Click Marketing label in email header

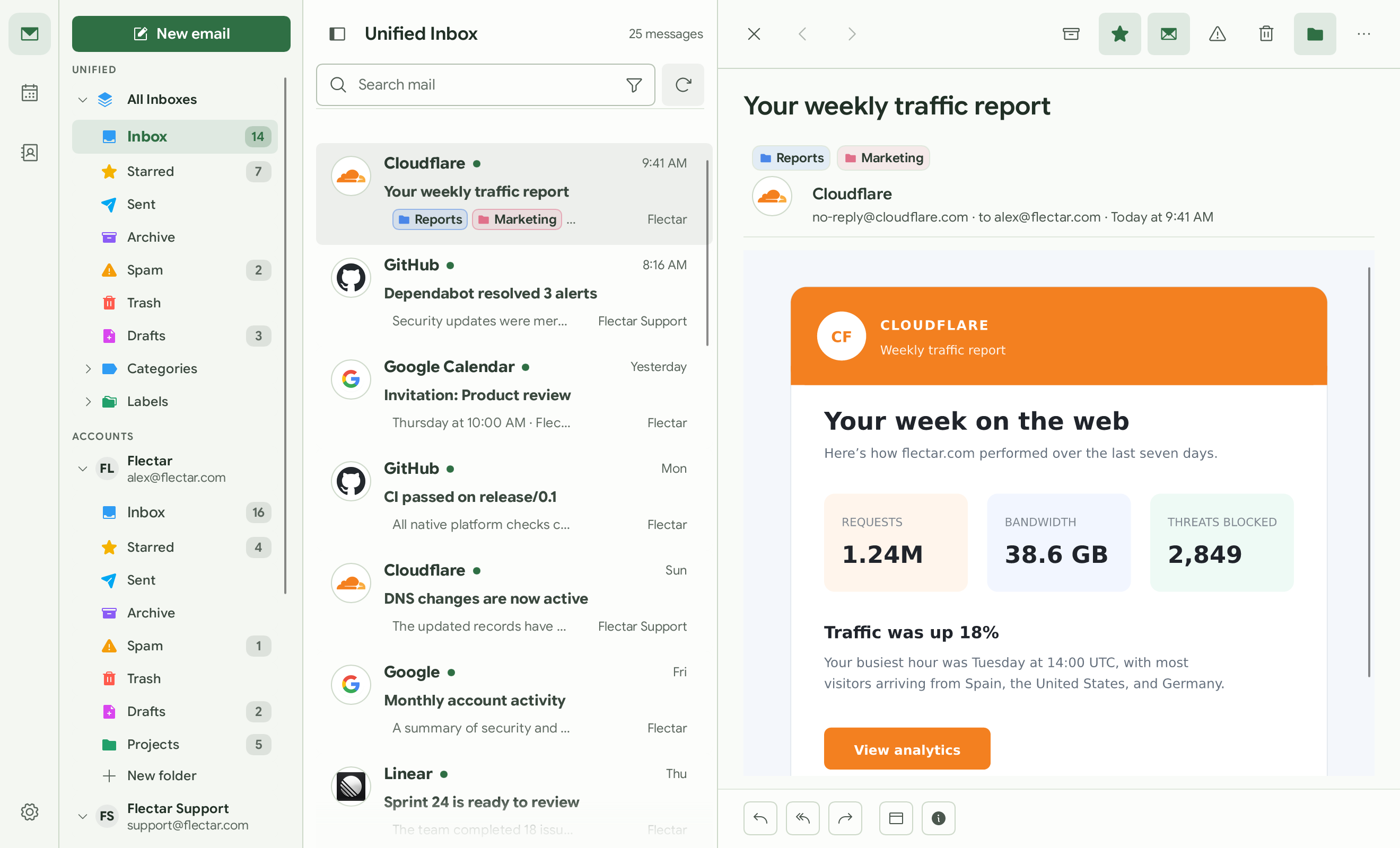tap(883, 158)
